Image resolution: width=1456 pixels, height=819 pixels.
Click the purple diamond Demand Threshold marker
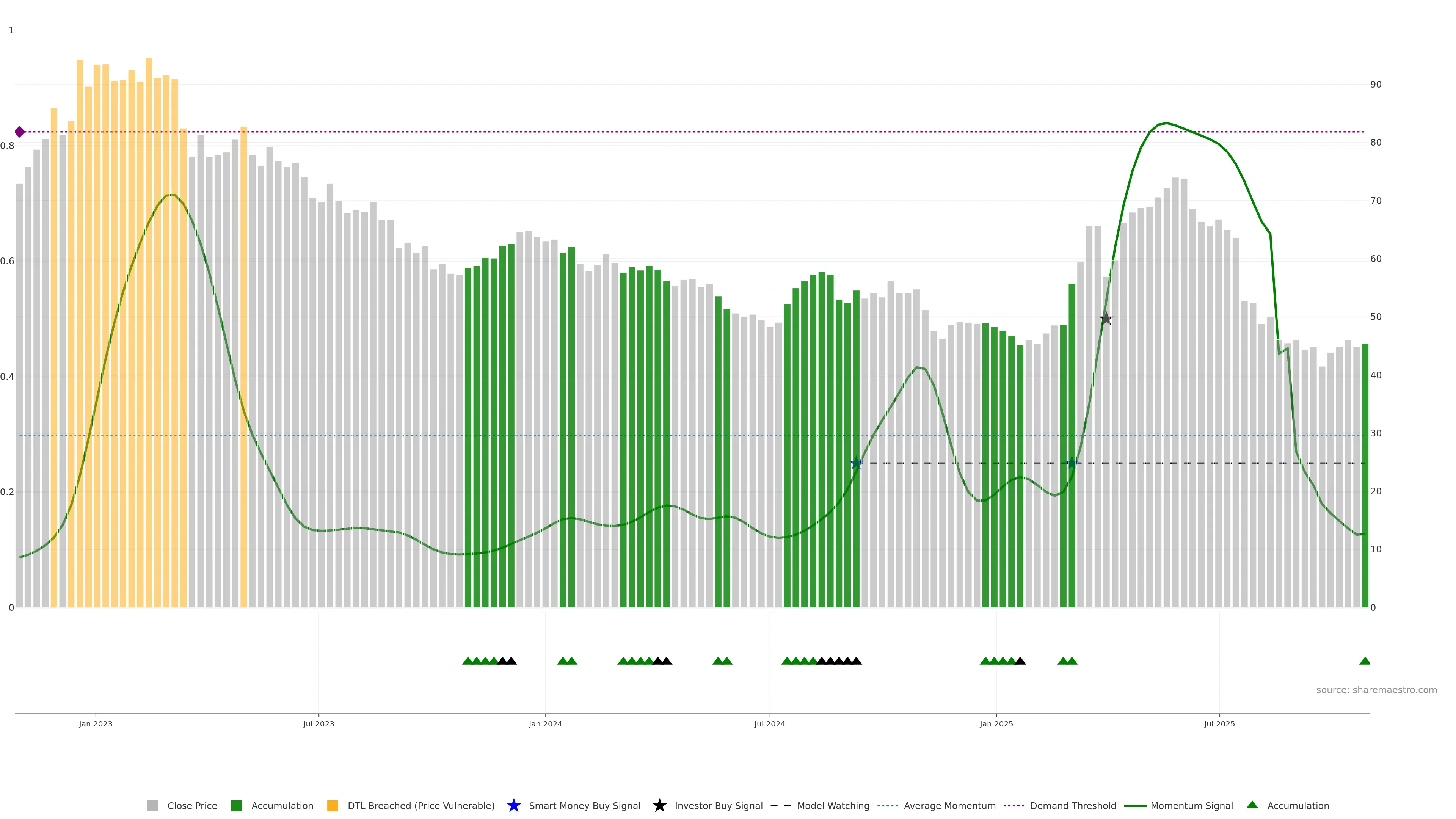[20, 132]
